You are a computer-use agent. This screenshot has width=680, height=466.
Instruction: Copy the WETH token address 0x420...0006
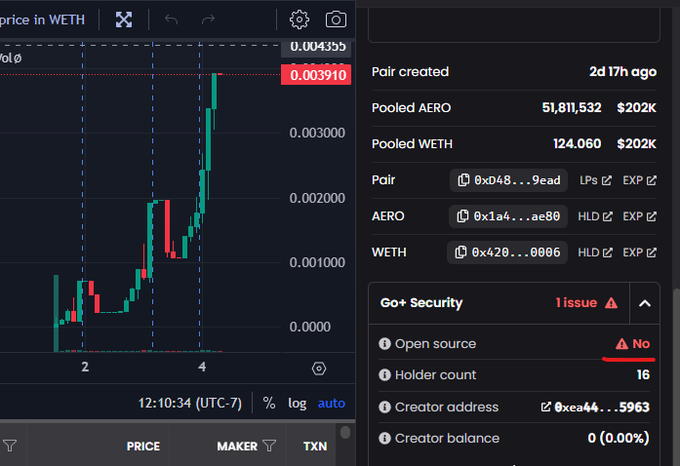(x=507, y=252)
